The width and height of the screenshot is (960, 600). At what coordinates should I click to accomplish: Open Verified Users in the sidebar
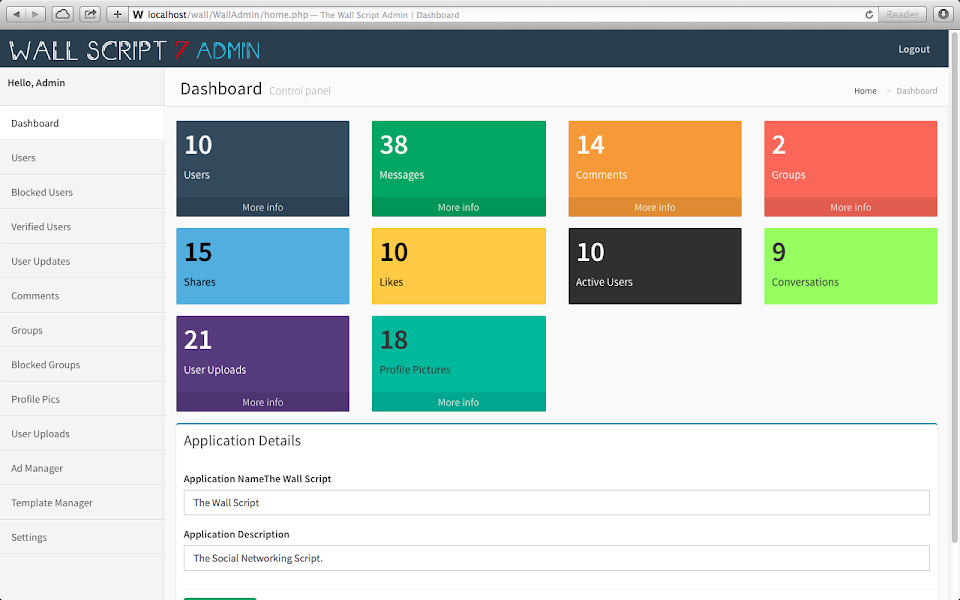(x=82, y=227)
